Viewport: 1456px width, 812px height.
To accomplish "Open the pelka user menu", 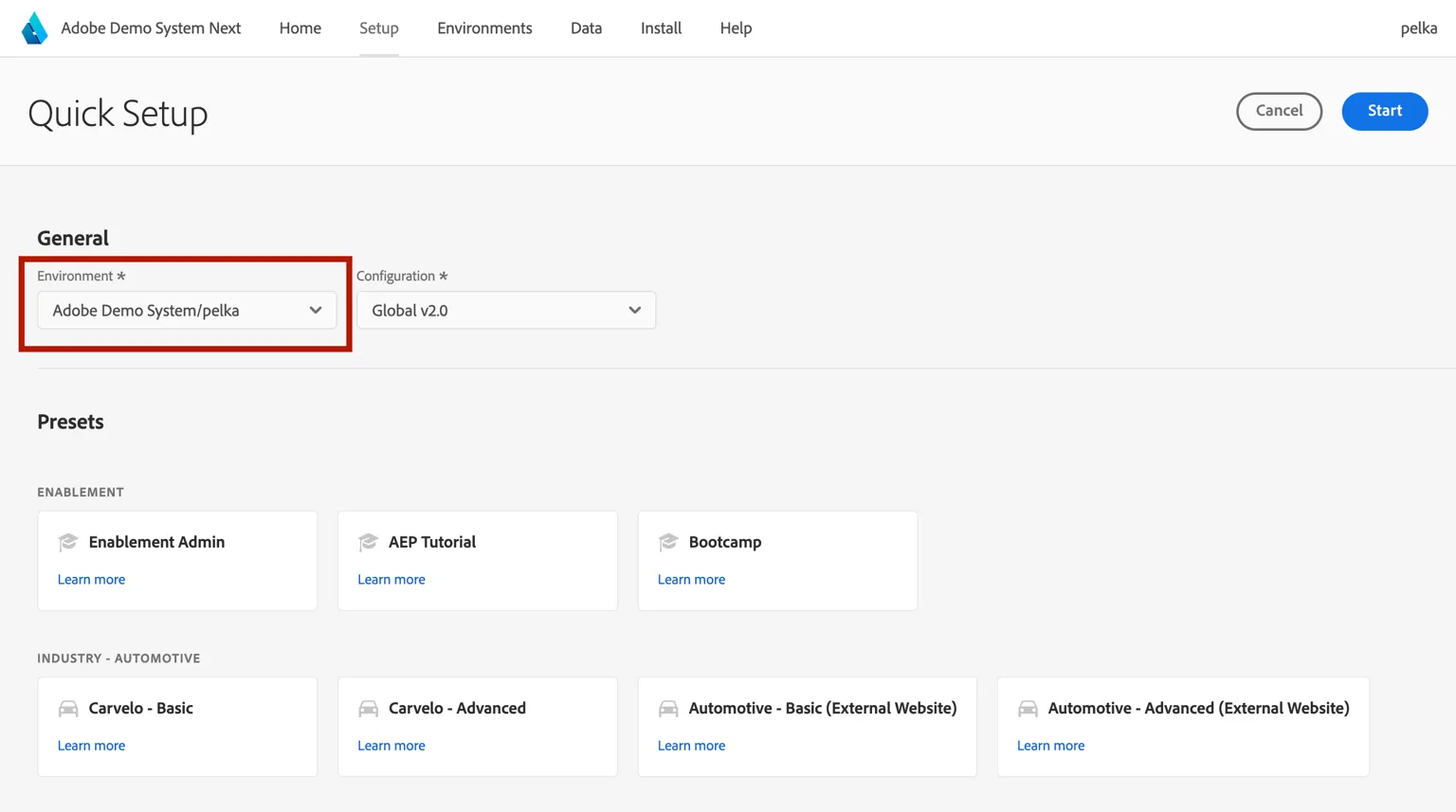I will point(1418,28).
